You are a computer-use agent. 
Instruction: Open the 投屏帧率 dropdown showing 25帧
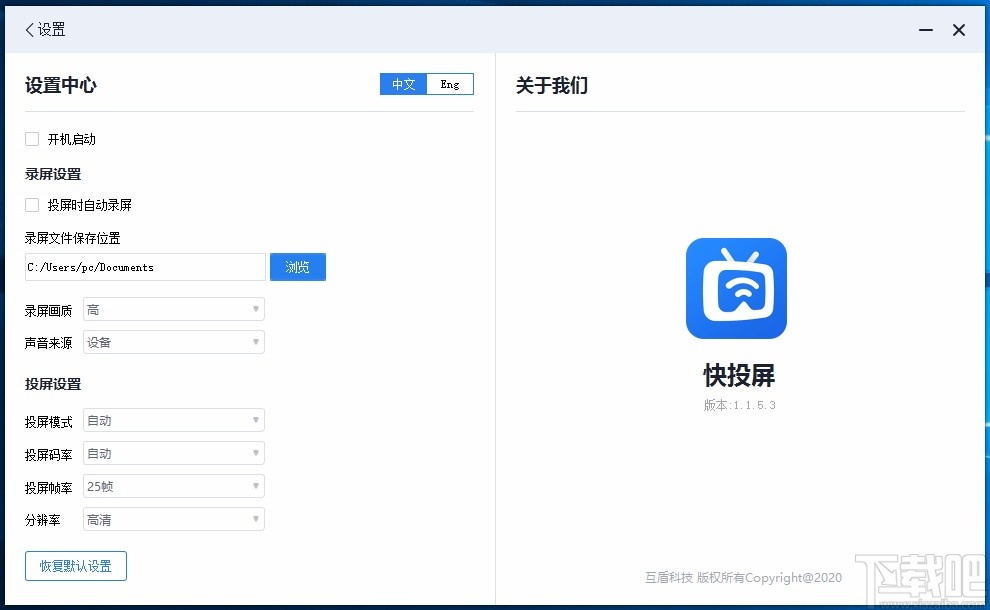click(174, 486)
